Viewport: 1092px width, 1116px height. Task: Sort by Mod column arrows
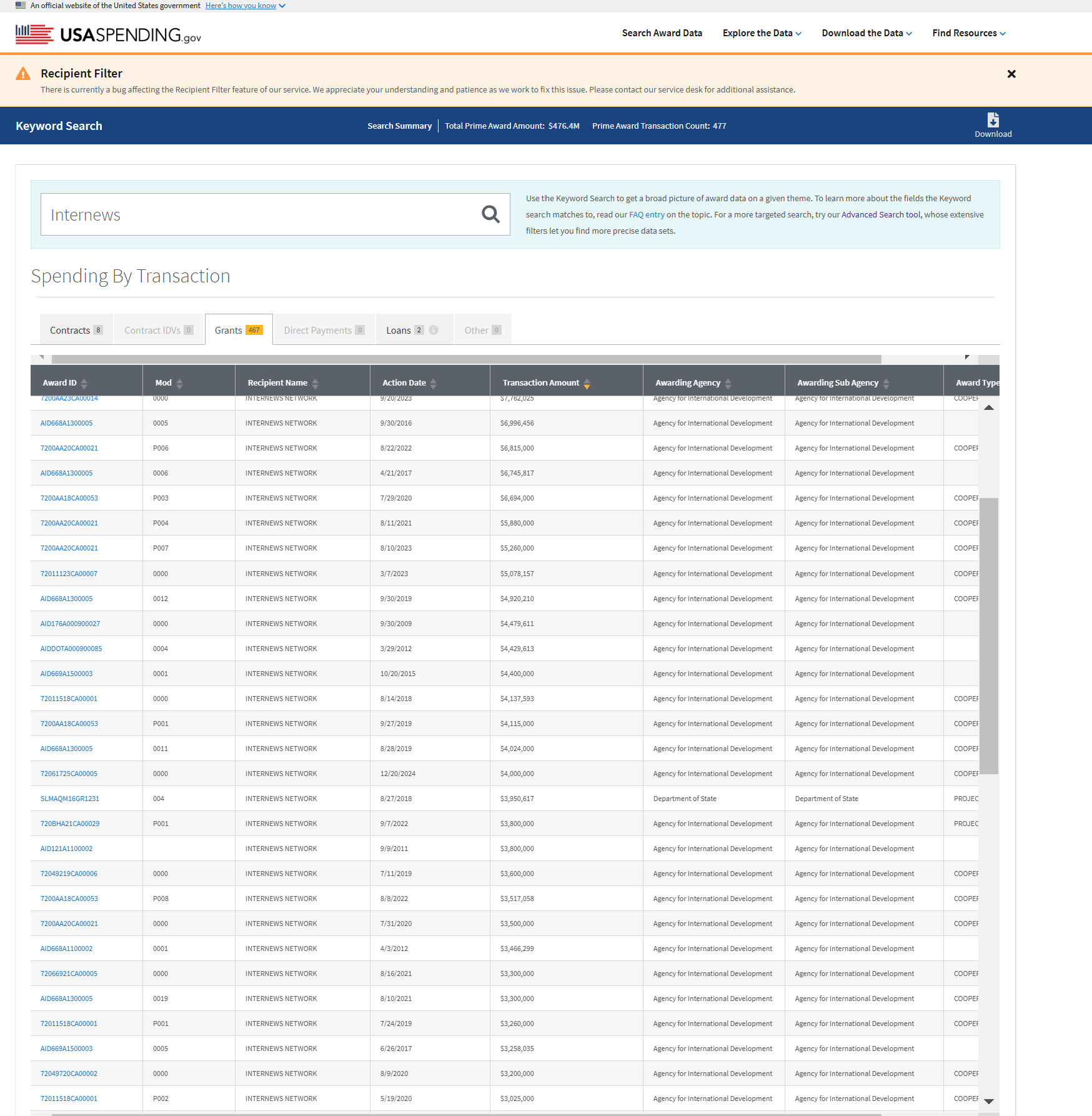tap(180, 383)
